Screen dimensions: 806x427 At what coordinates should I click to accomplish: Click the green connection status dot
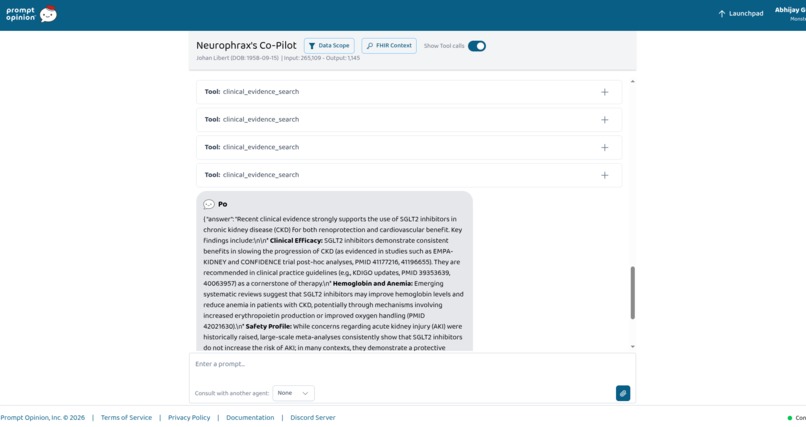[x=790, y=418]
